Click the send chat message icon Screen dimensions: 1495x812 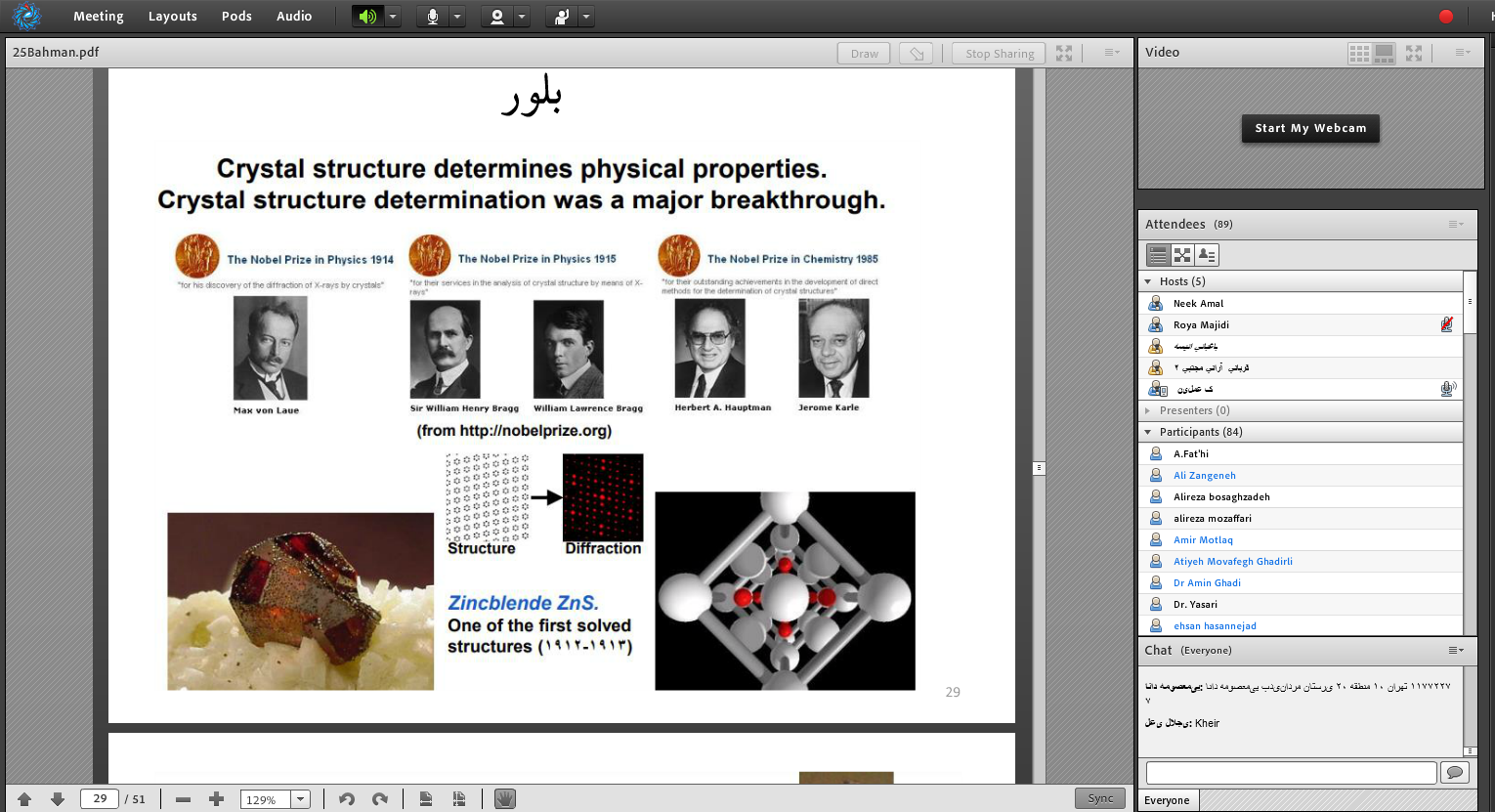coord(1455,773)
